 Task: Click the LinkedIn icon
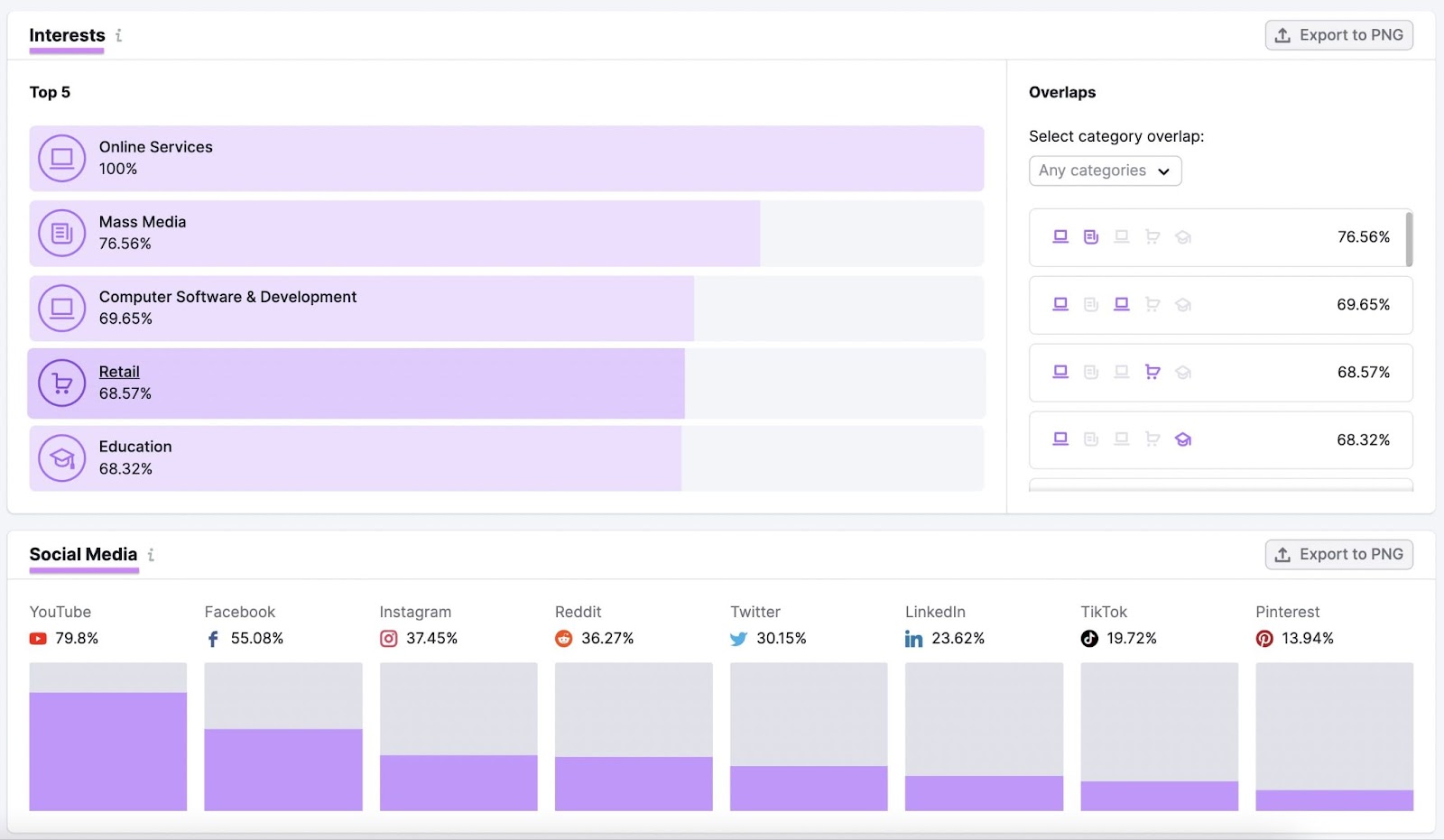pos(913,638)
